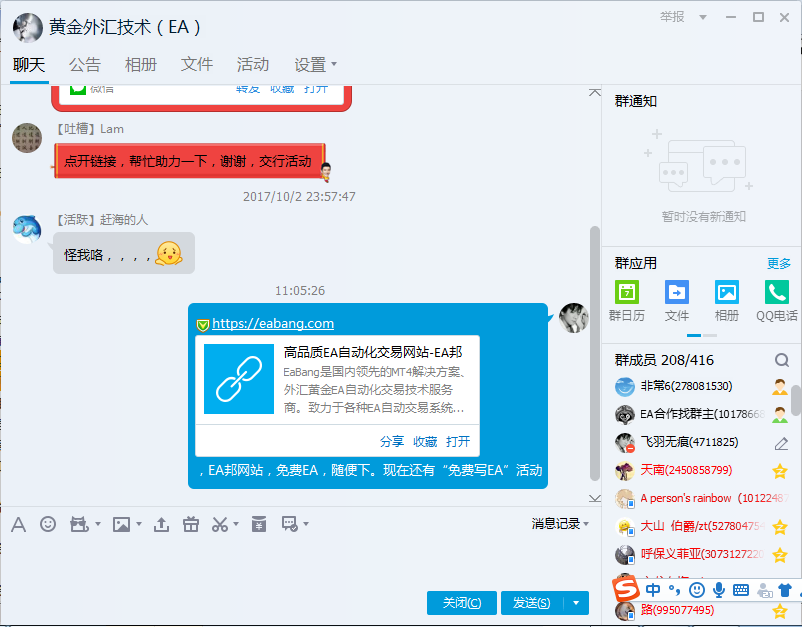Expand the chat bubble icon dropdown arrow

pos(306,524)
